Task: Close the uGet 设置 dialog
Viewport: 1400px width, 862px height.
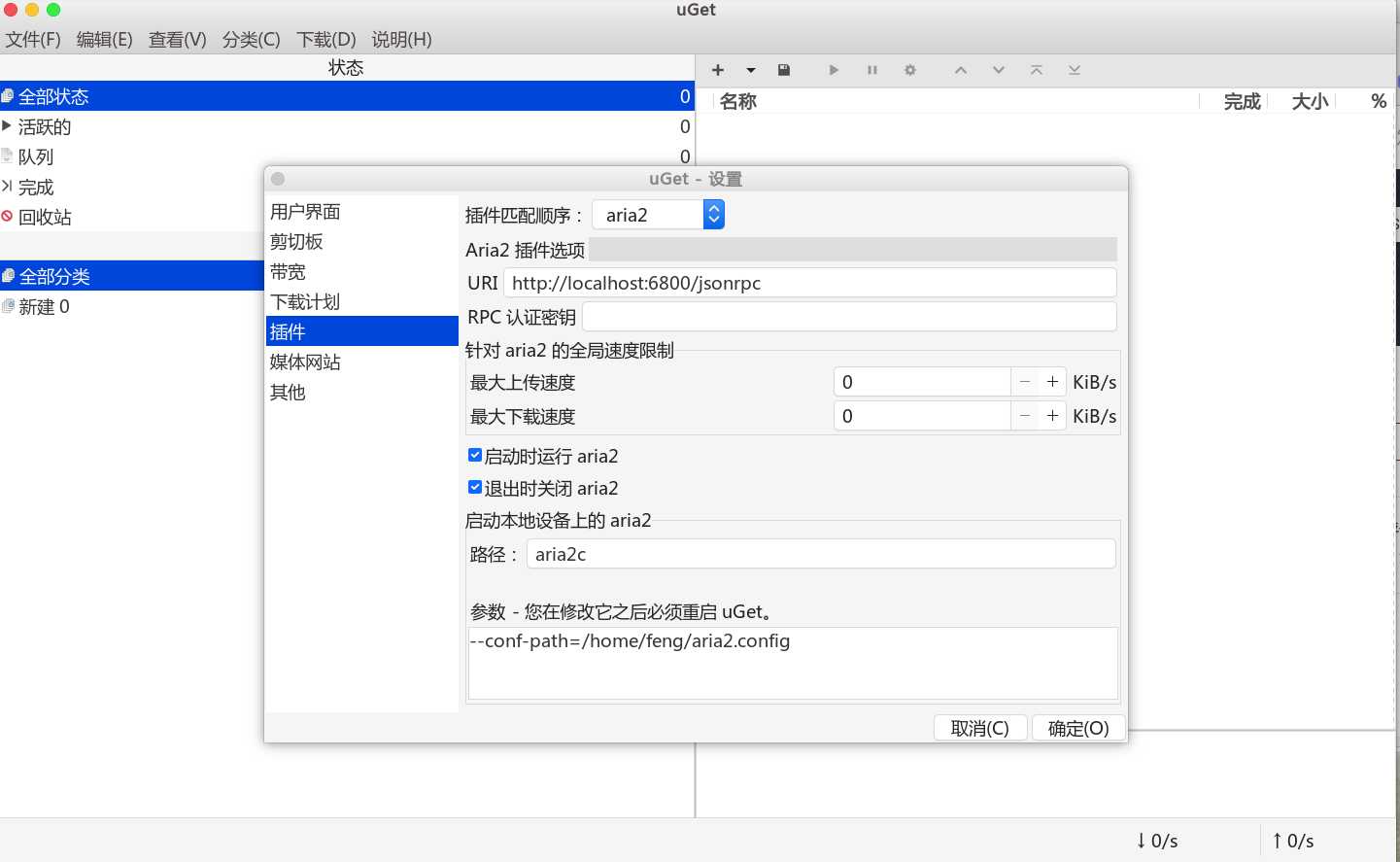Action: coord(278,179)
